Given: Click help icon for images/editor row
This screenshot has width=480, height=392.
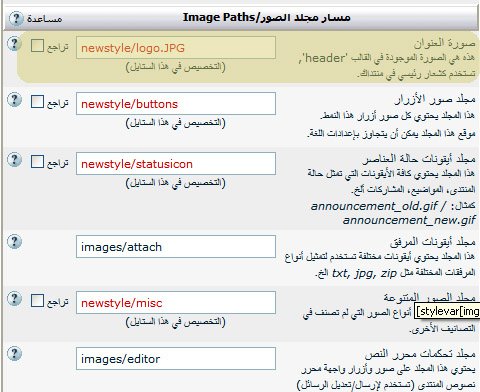Looking at the screenshot, I should click(14, 354).
